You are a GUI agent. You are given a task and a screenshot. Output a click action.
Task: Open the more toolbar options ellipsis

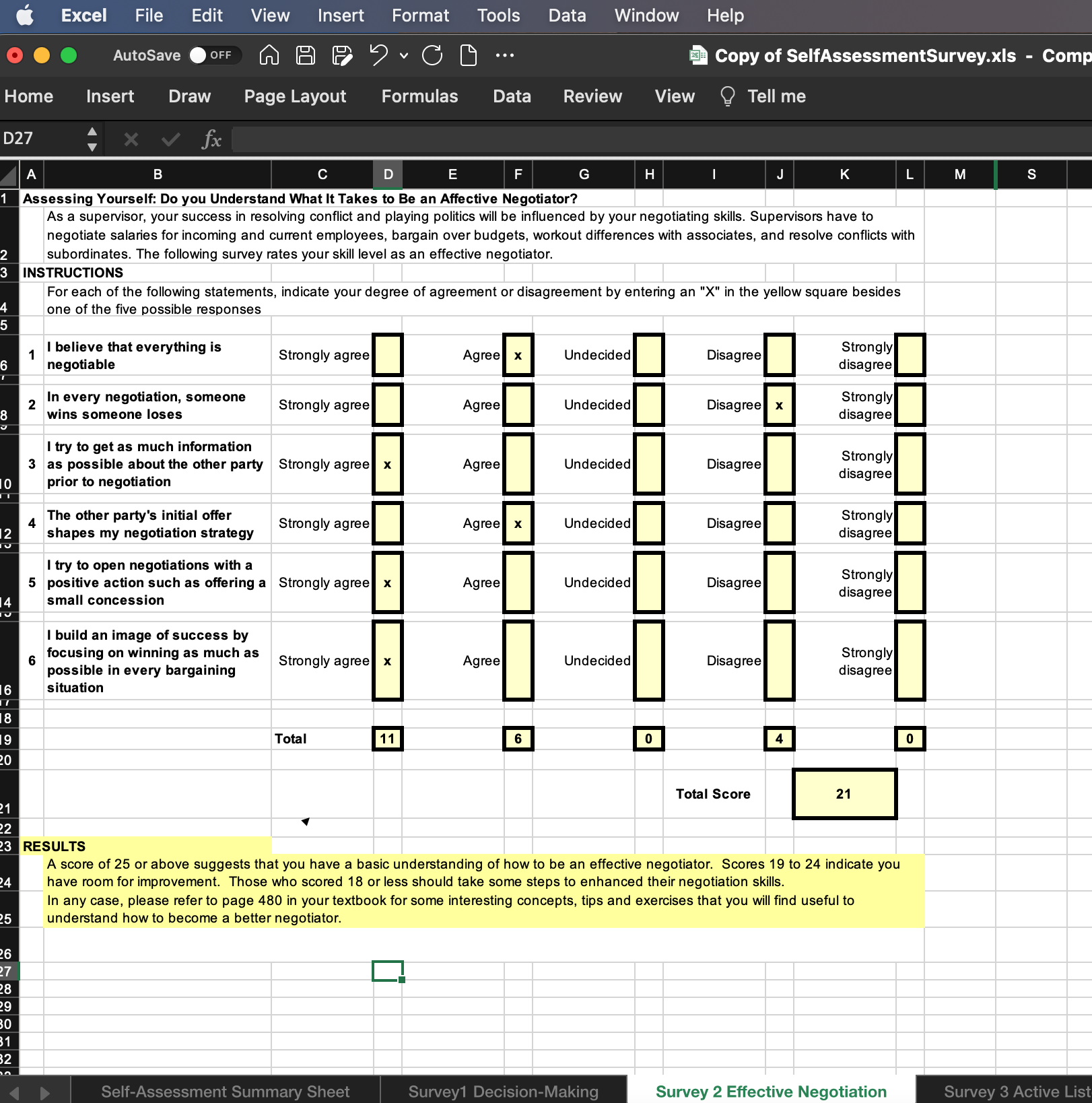(x=505, y=55)
